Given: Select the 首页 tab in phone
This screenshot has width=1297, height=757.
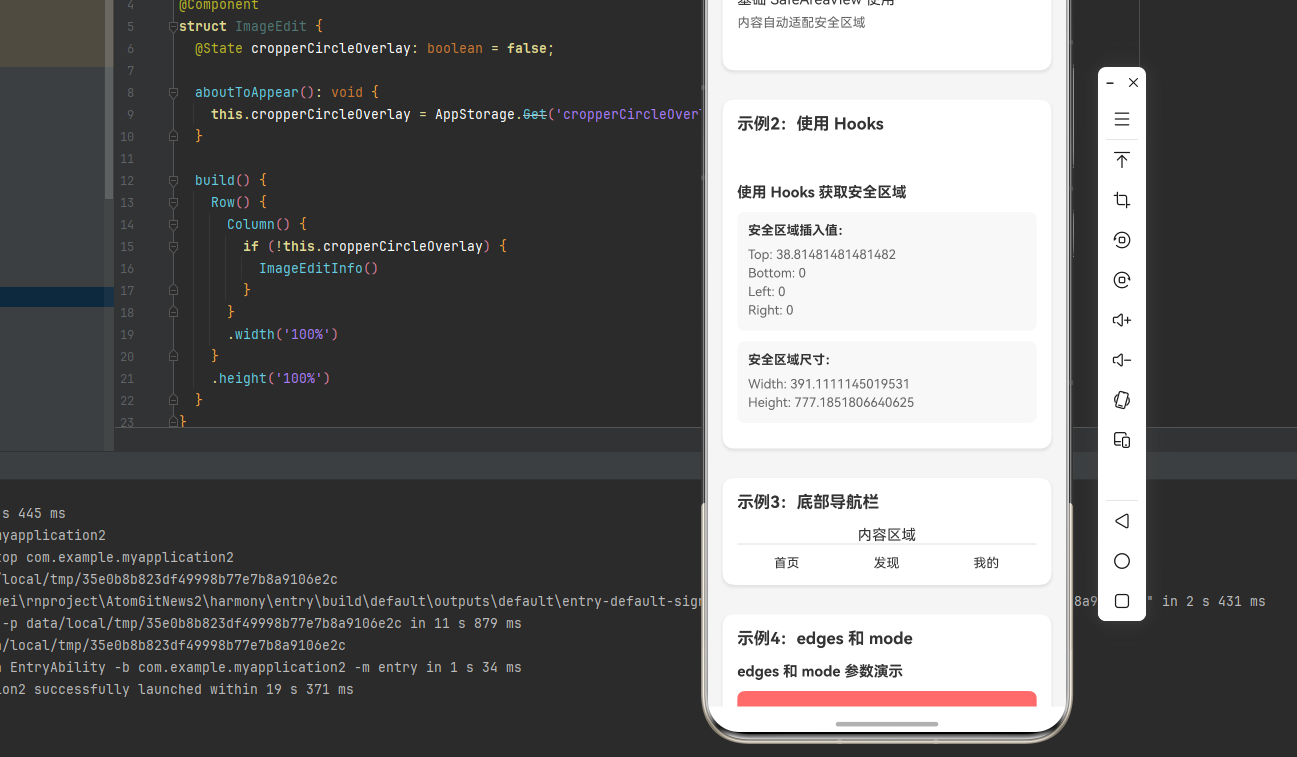Looking at the screenshot, I should [787, 563].
